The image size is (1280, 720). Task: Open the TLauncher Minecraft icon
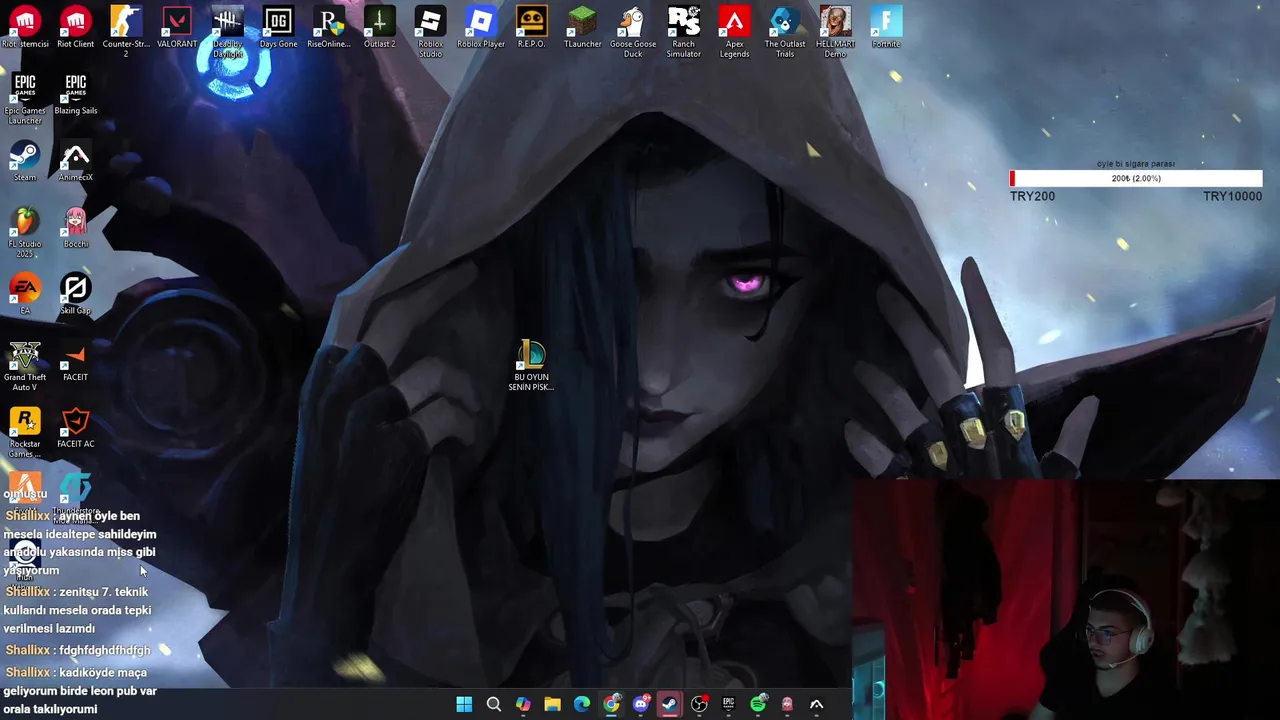[582, 27]
